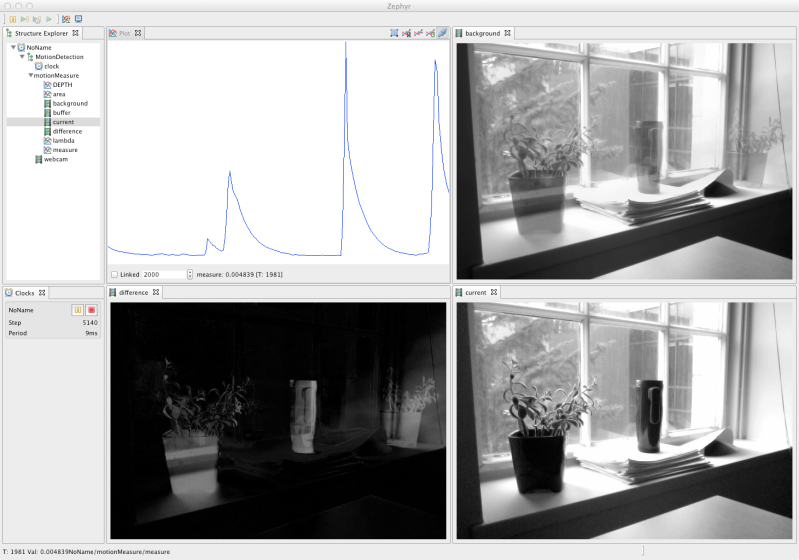Image resolution: width=799 pixels, height=560 pixels.
Task: Close the Clocks tab
Action: click(42, 293)
